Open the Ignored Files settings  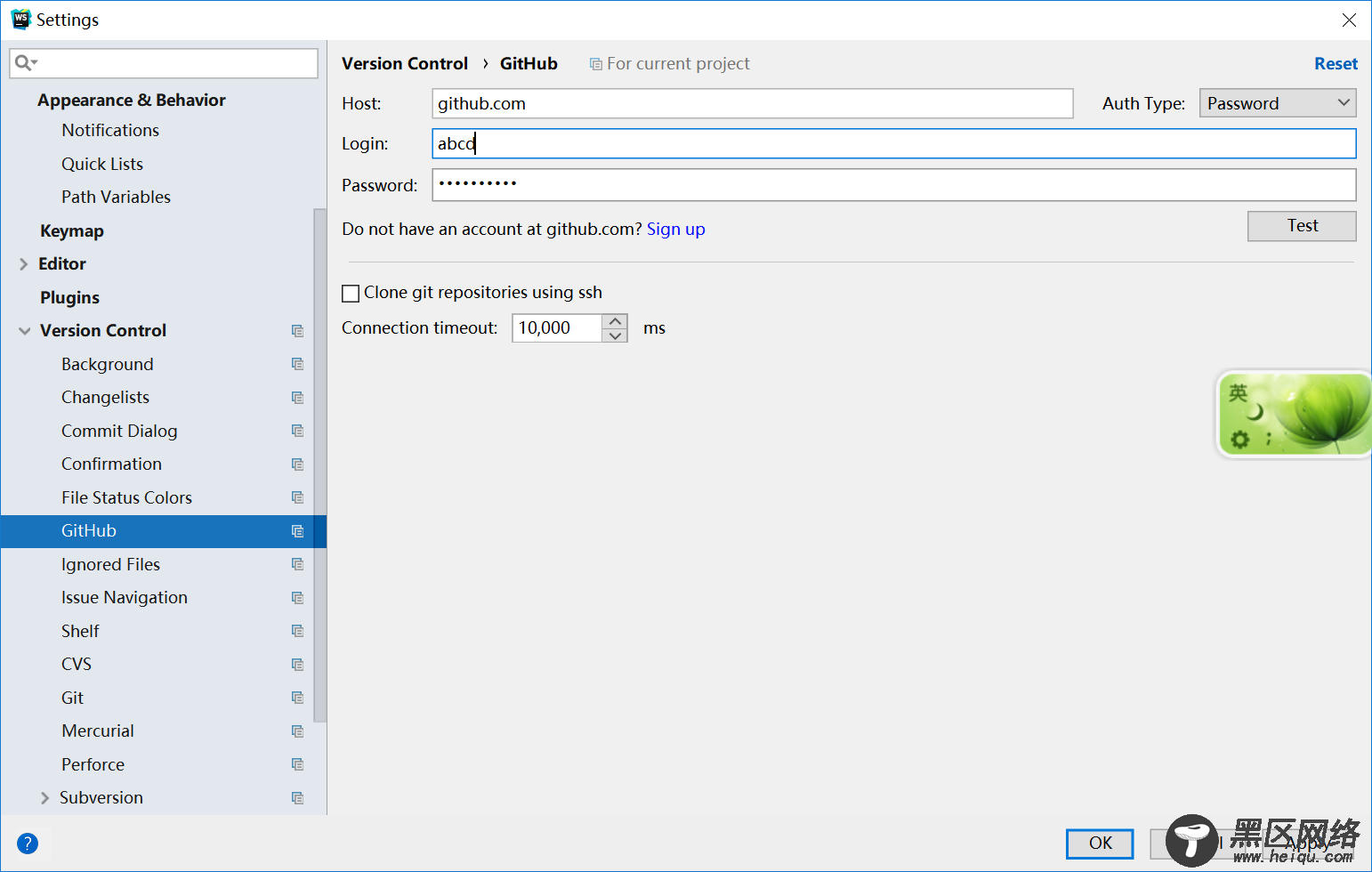110,564
